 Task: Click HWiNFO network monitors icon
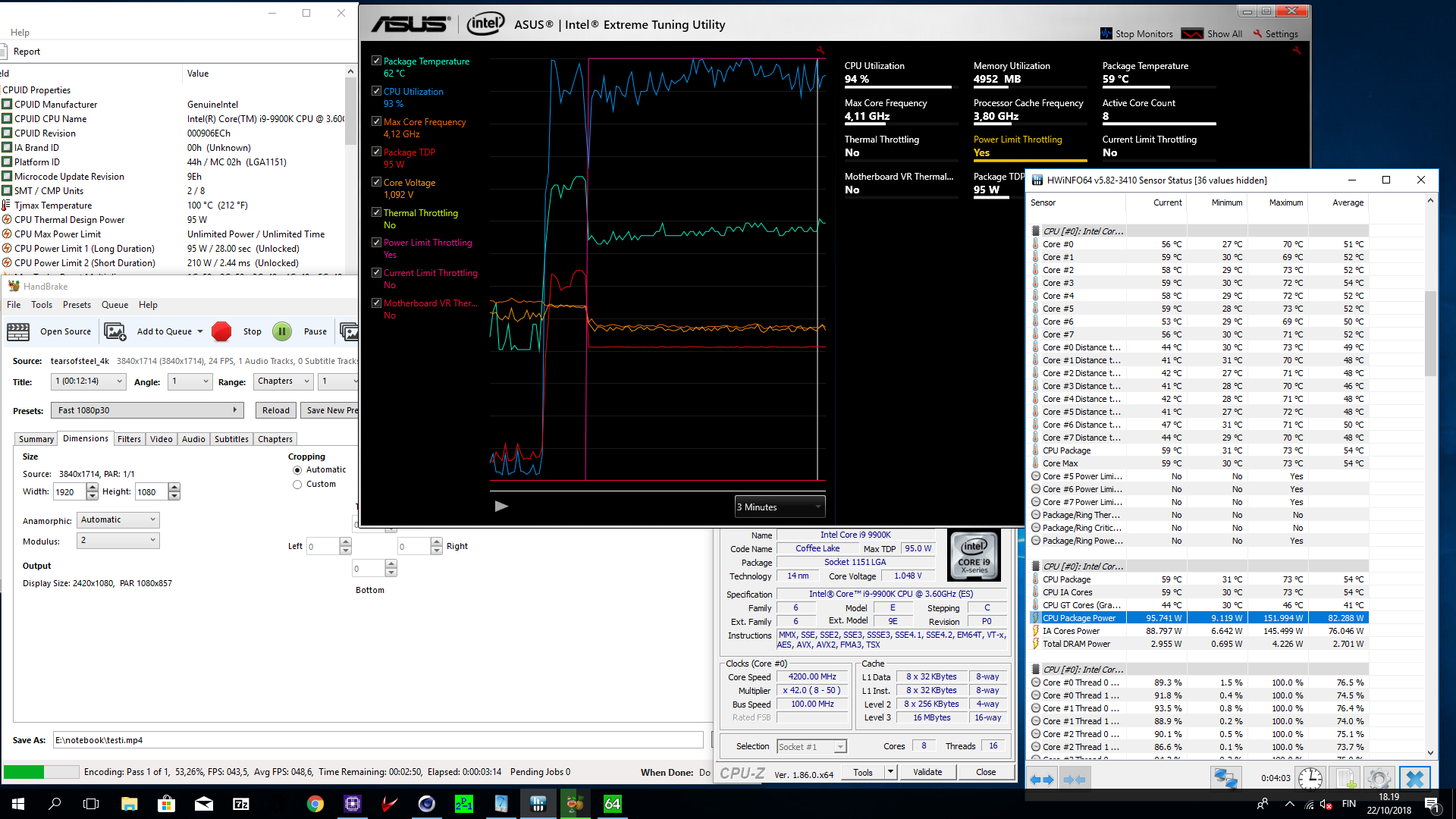(1225, 779)
